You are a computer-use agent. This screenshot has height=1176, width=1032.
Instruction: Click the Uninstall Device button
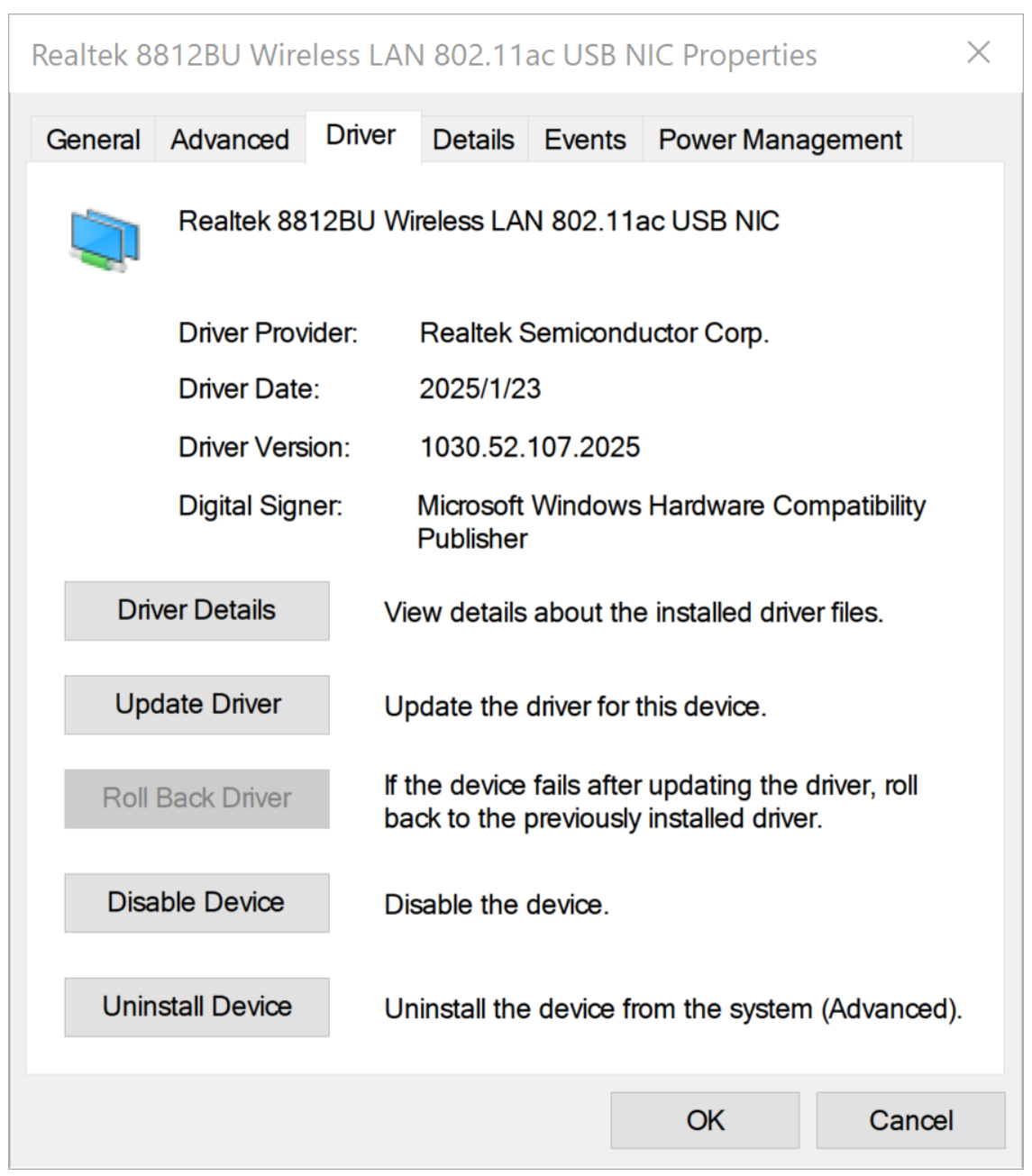197,1007
